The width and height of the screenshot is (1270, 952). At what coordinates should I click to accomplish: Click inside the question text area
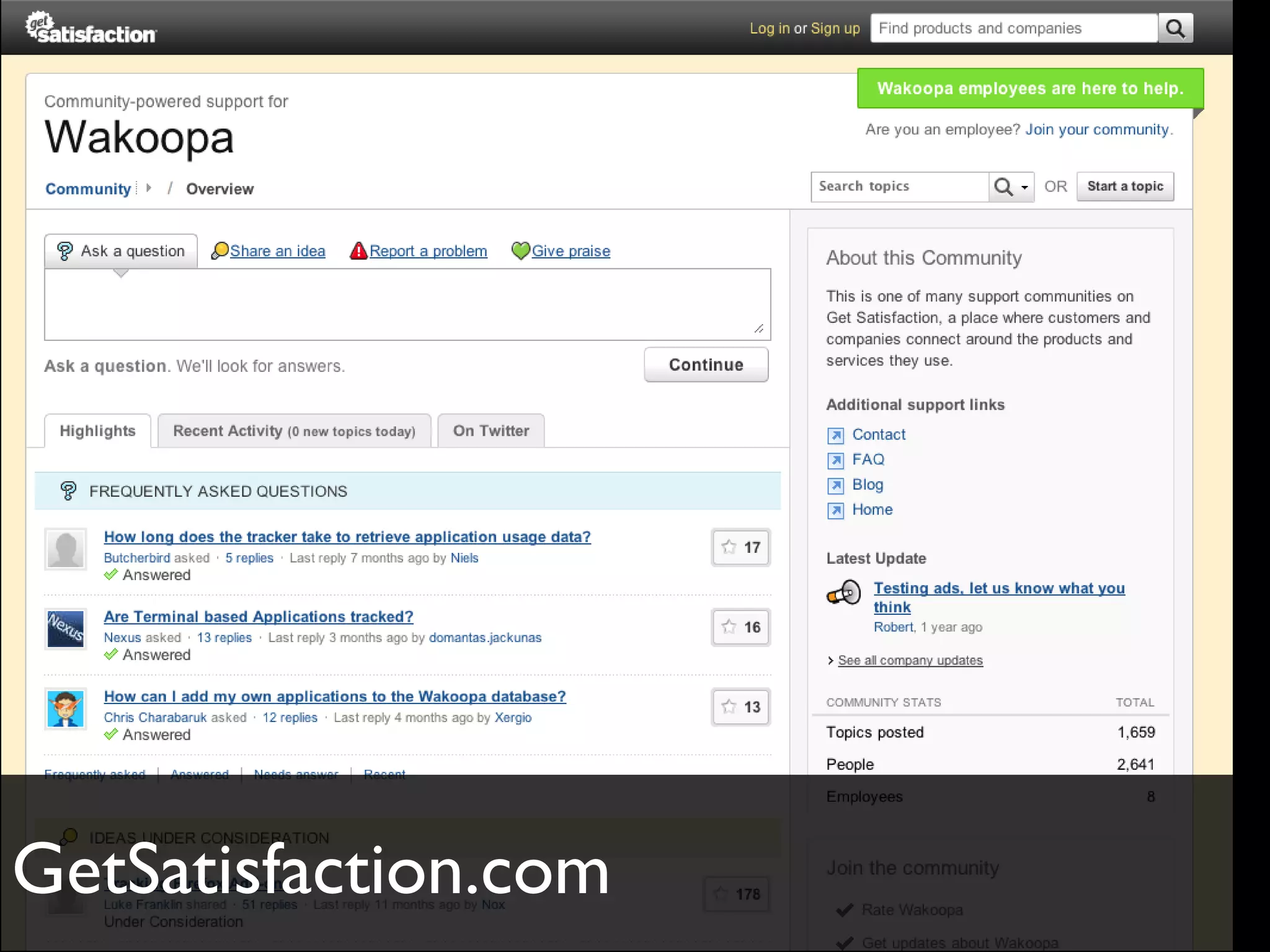coord(407,304)
